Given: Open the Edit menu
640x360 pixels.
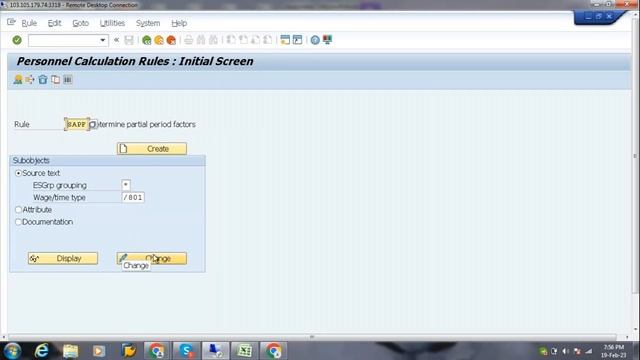Looking at the screenshot, I should 54,23.
